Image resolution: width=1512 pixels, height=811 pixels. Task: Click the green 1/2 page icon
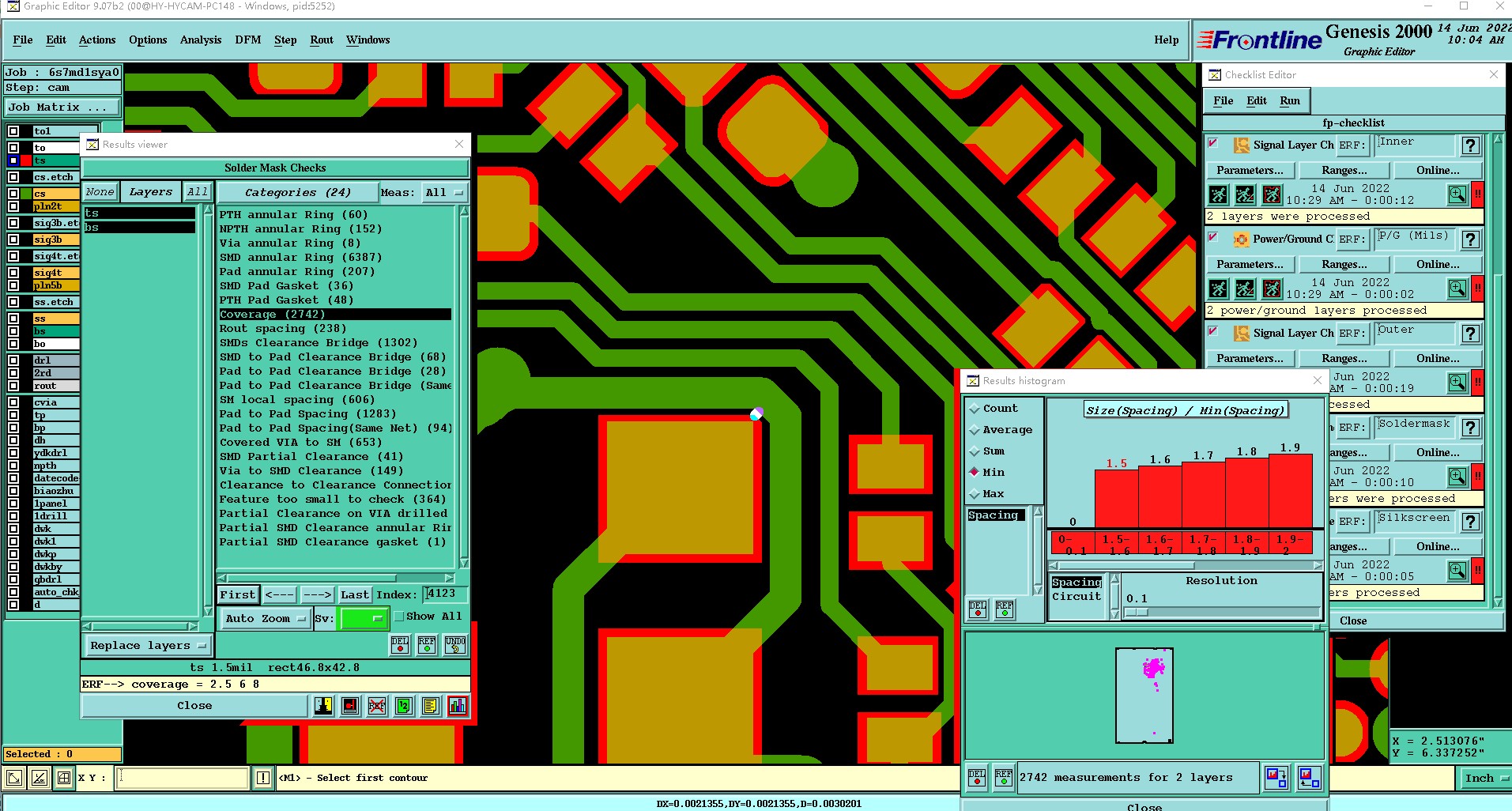404,706
